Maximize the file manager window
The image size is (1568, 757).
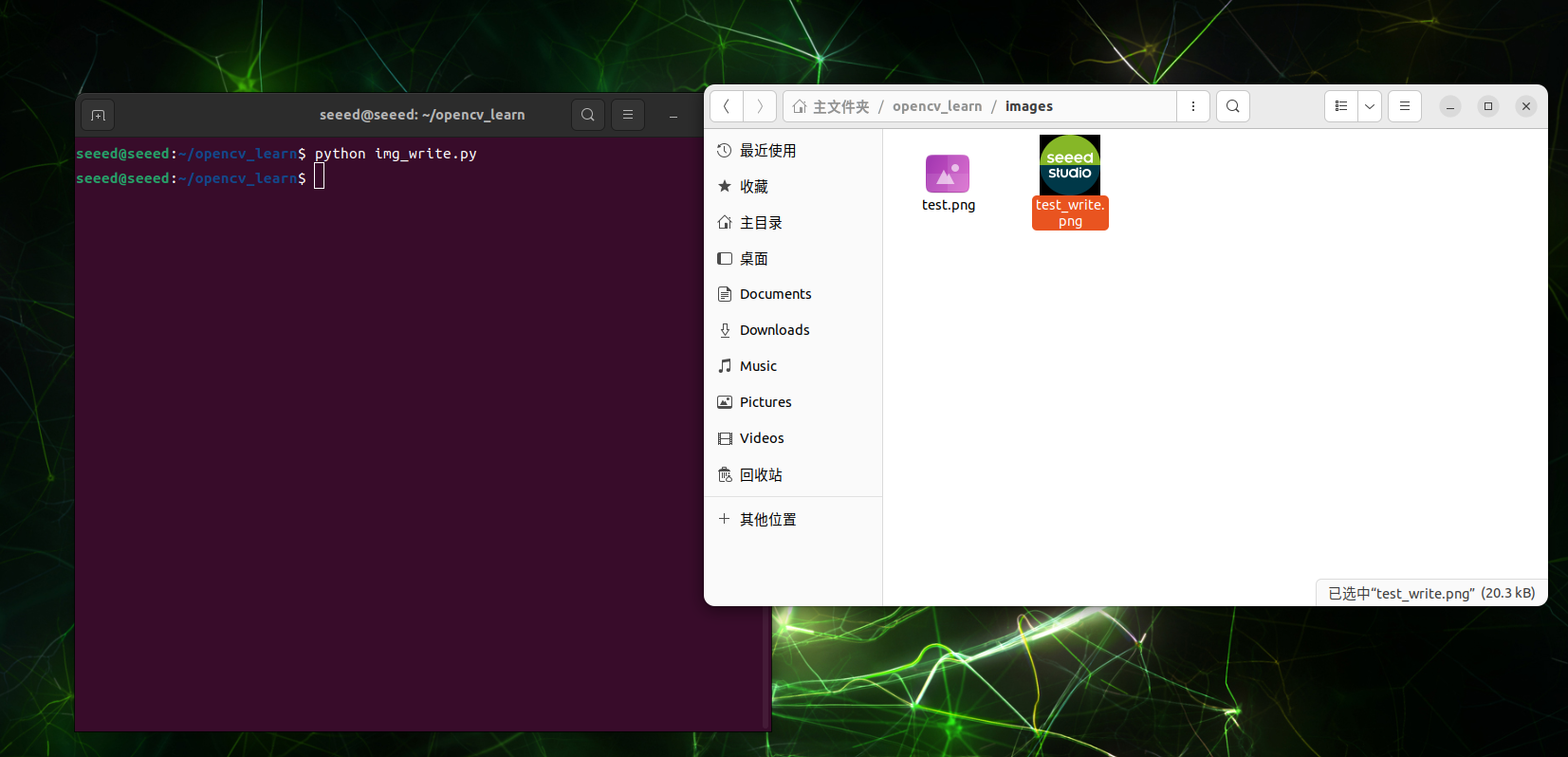tap(1488, 106)
